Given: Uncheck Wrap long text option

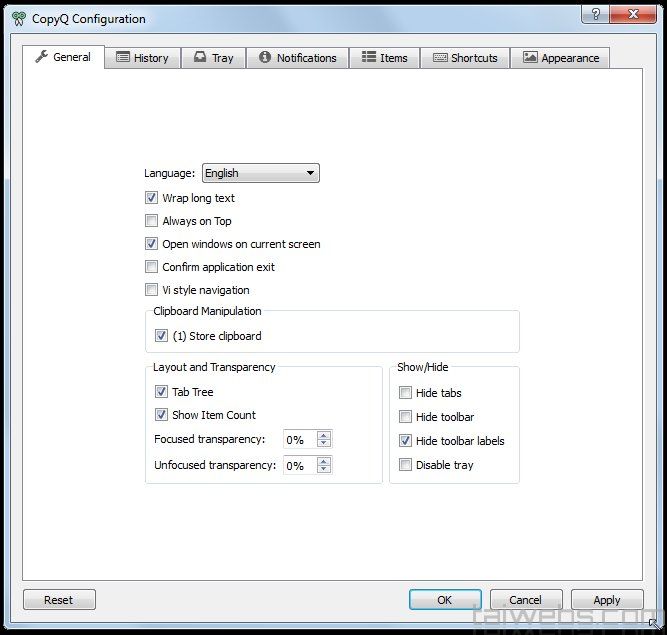Looking at the screenshot, I should [152, 198].
